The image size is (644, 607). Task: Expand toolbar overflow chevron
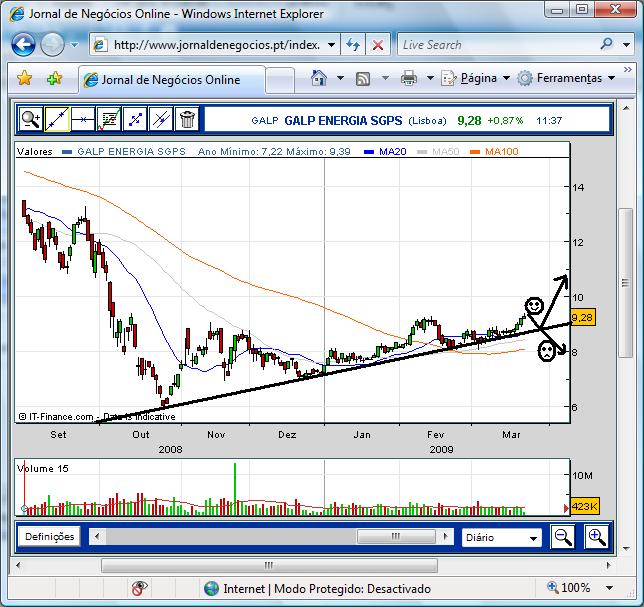[627, 69]
